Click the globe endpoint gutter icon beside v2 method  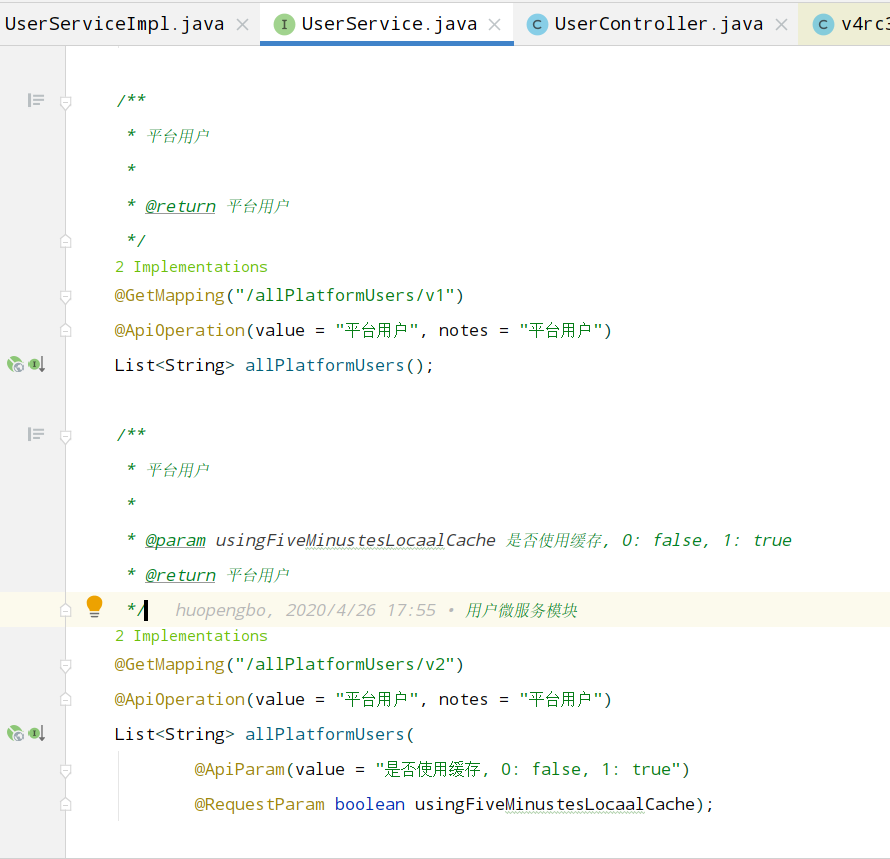15,733
